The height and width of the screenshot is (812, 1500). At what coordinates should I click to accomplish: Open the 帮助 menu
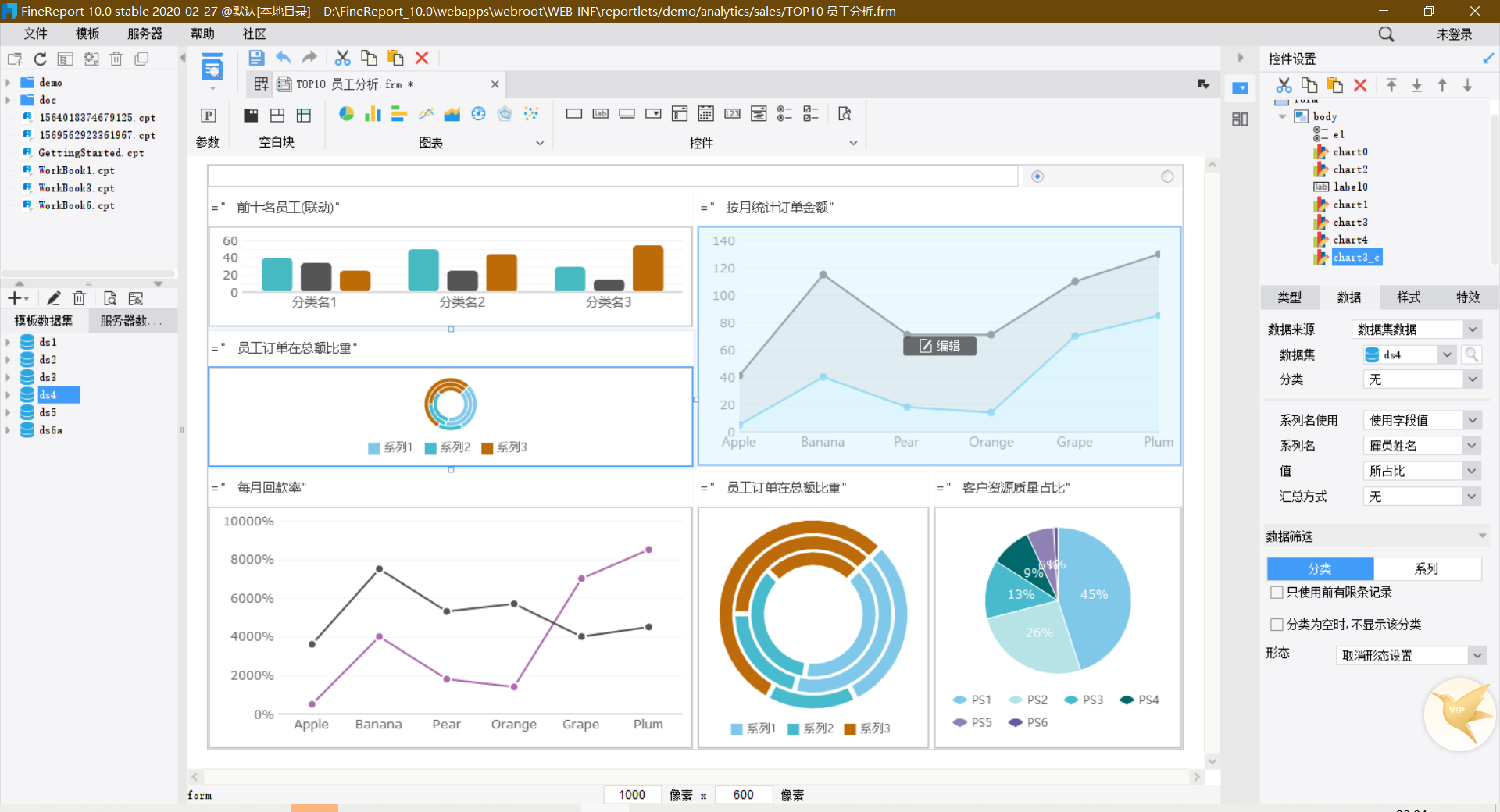pyautogui.click(x=202, y=34)
